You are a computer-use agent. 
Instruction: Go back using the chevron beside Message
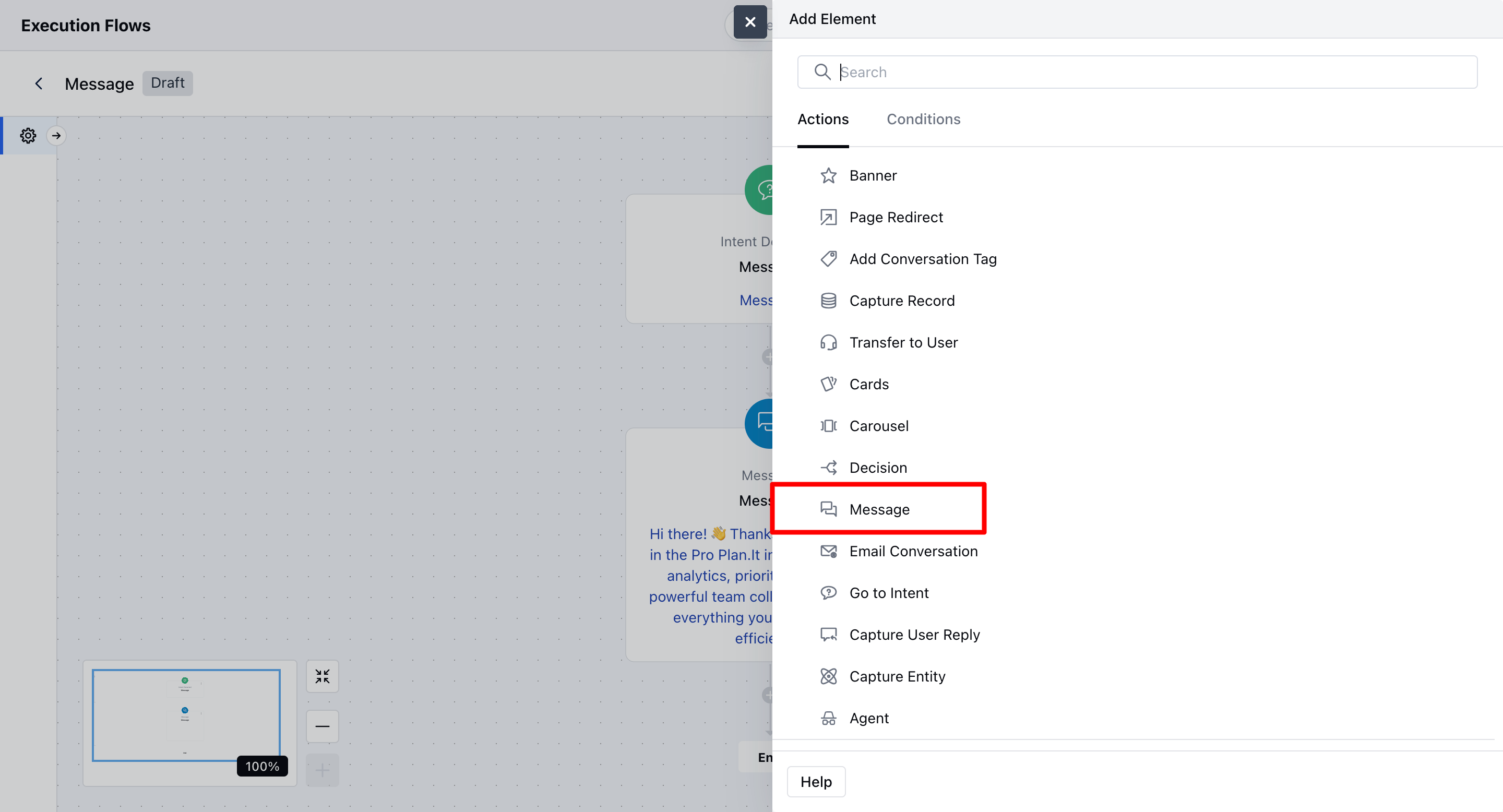39,83
